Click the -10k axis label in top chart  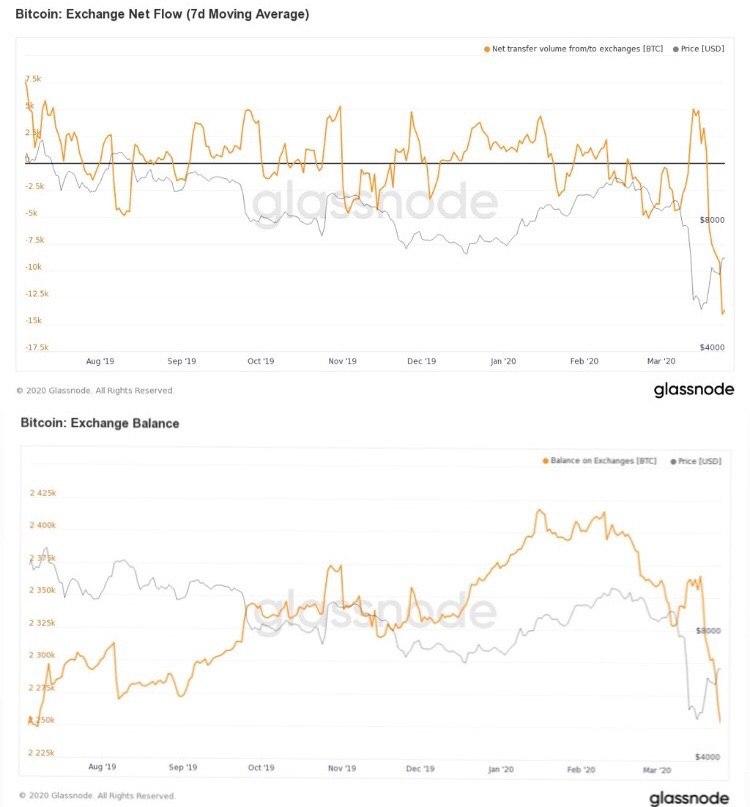click(33, 267)
